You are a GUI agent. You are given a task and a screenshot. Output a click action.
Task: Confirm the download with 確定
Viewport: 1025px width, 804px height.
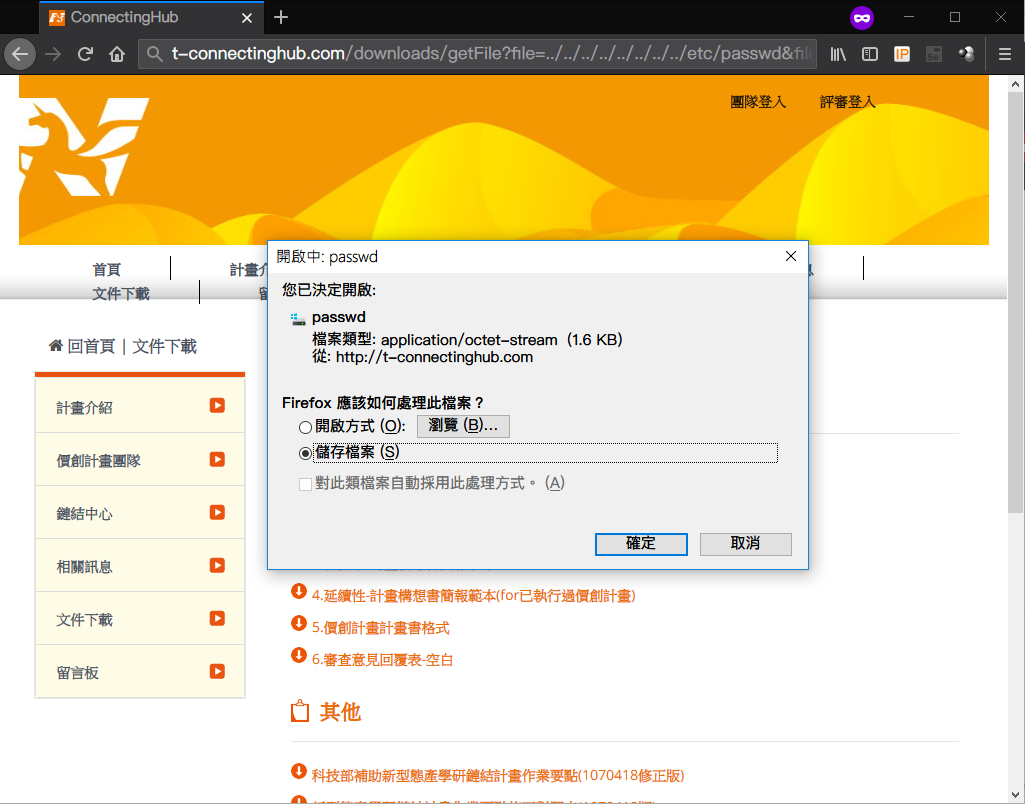tap(641, 544)
